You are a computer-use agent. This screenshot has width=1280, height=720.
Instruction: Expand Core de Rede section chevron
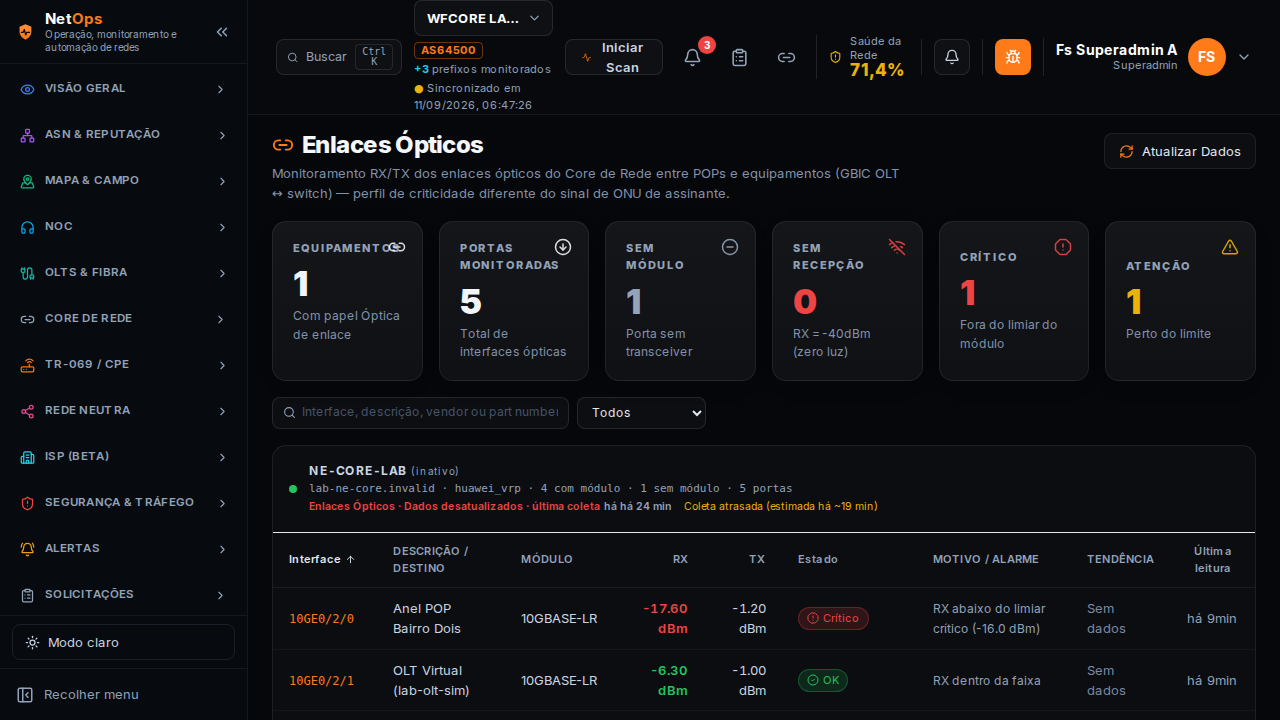tap(221, 319)
